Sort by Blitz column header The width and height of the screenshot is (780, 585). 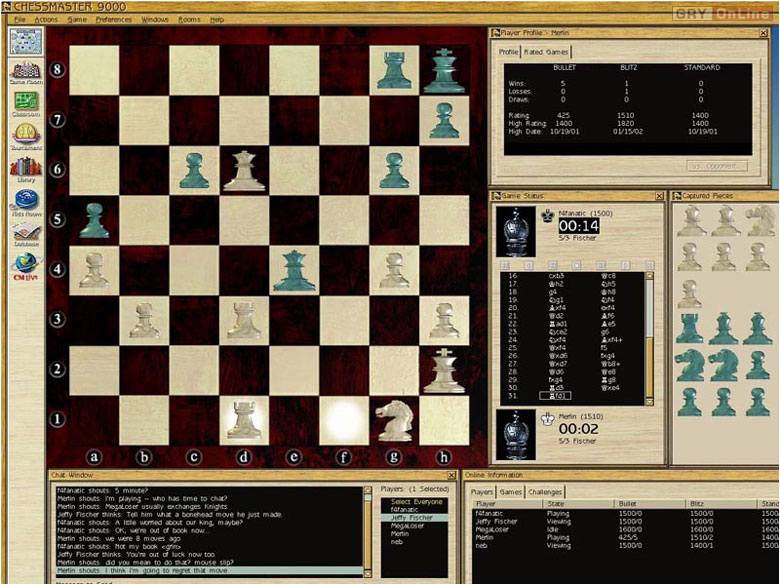719,504
